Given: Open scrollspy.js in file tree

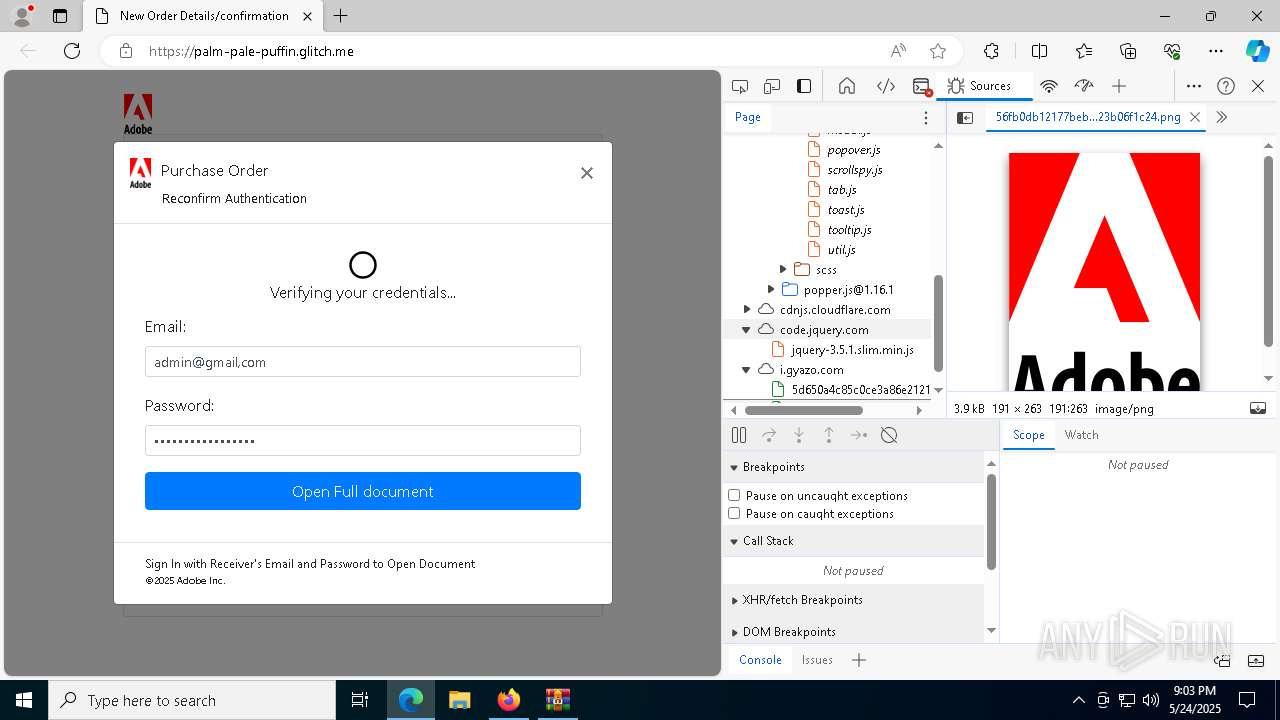Looking at the screenshot, I should click(x=854, y=169).
